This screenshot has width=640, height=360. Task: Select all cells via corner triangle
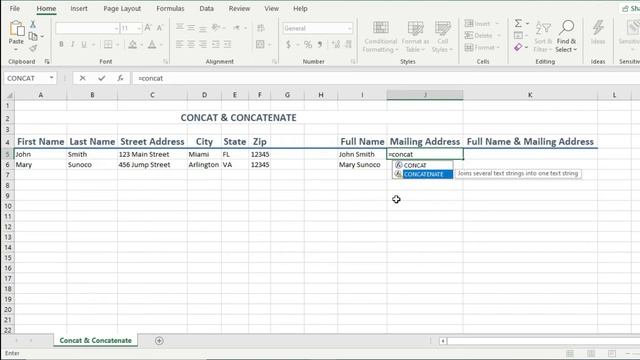[x=9, y=95]
